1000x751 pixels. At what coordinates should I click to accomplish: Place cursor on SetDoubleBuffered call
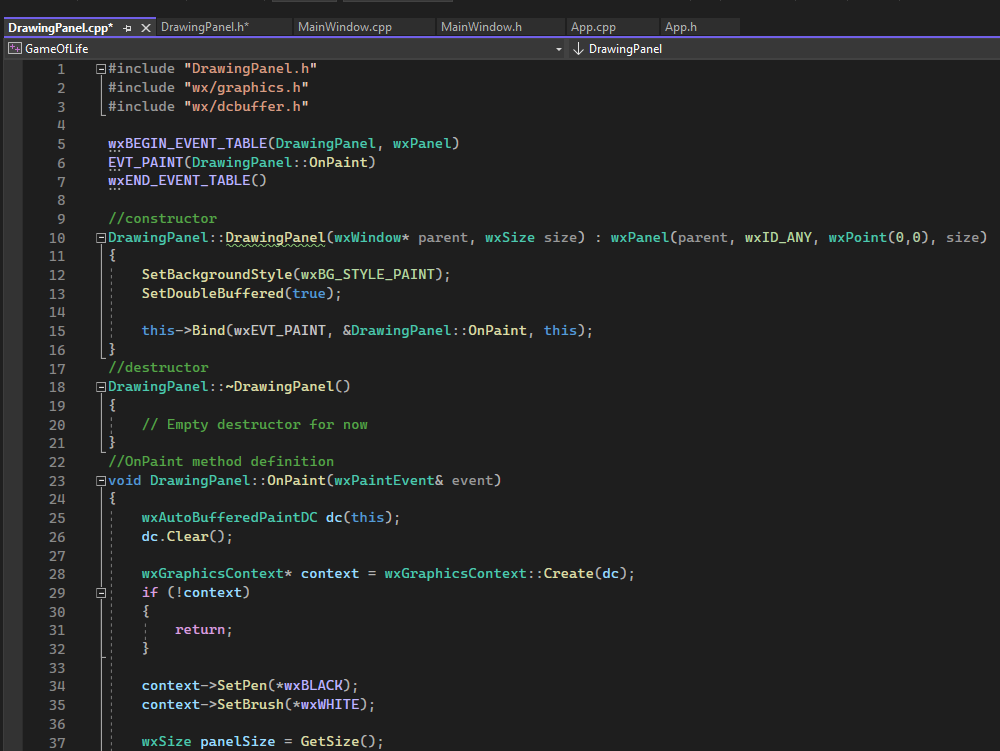(x=212, y=293)
